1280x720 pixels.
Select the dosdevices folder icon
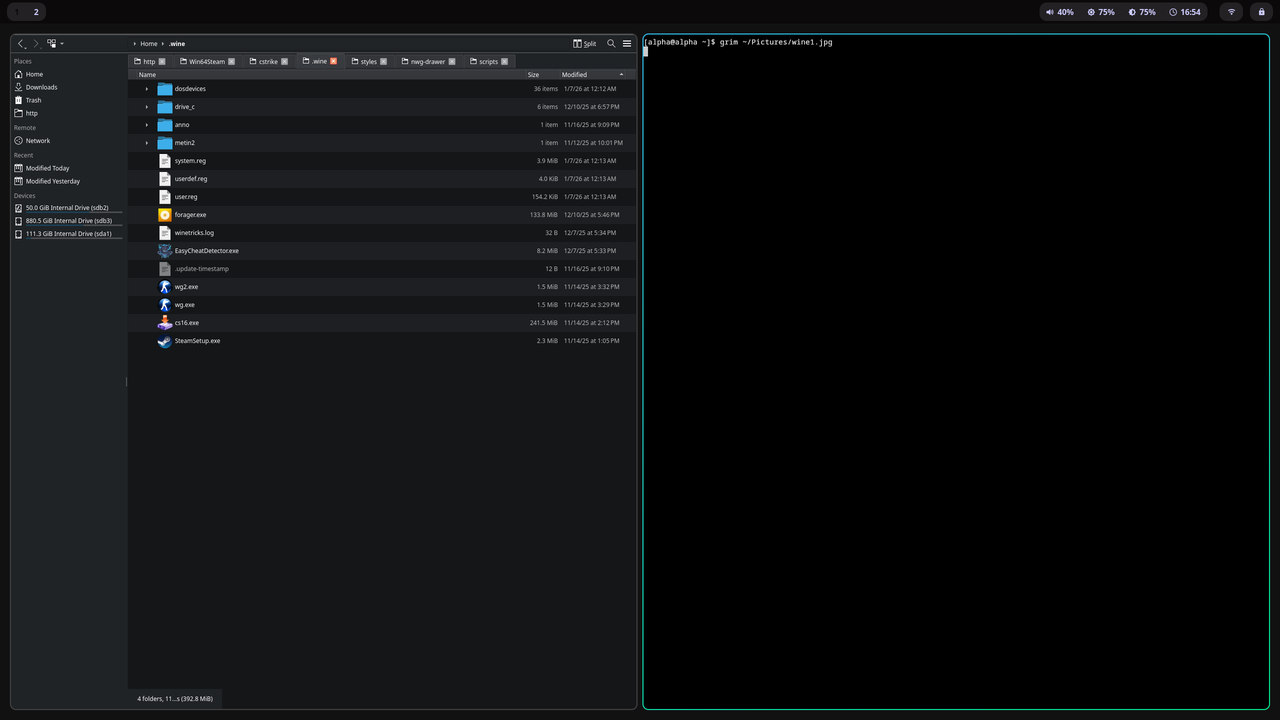(x=165, y=89)
